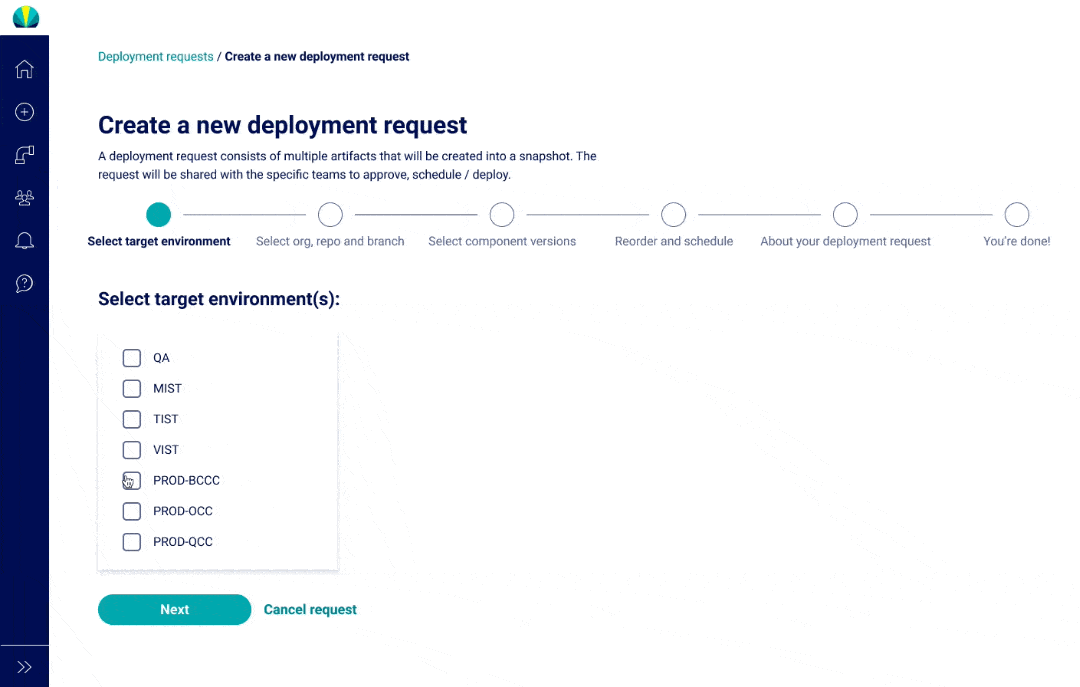Viewport: 1080px width, 687px height.
Task: Check the VIST environment checkbox
Action: coord(132,450)
